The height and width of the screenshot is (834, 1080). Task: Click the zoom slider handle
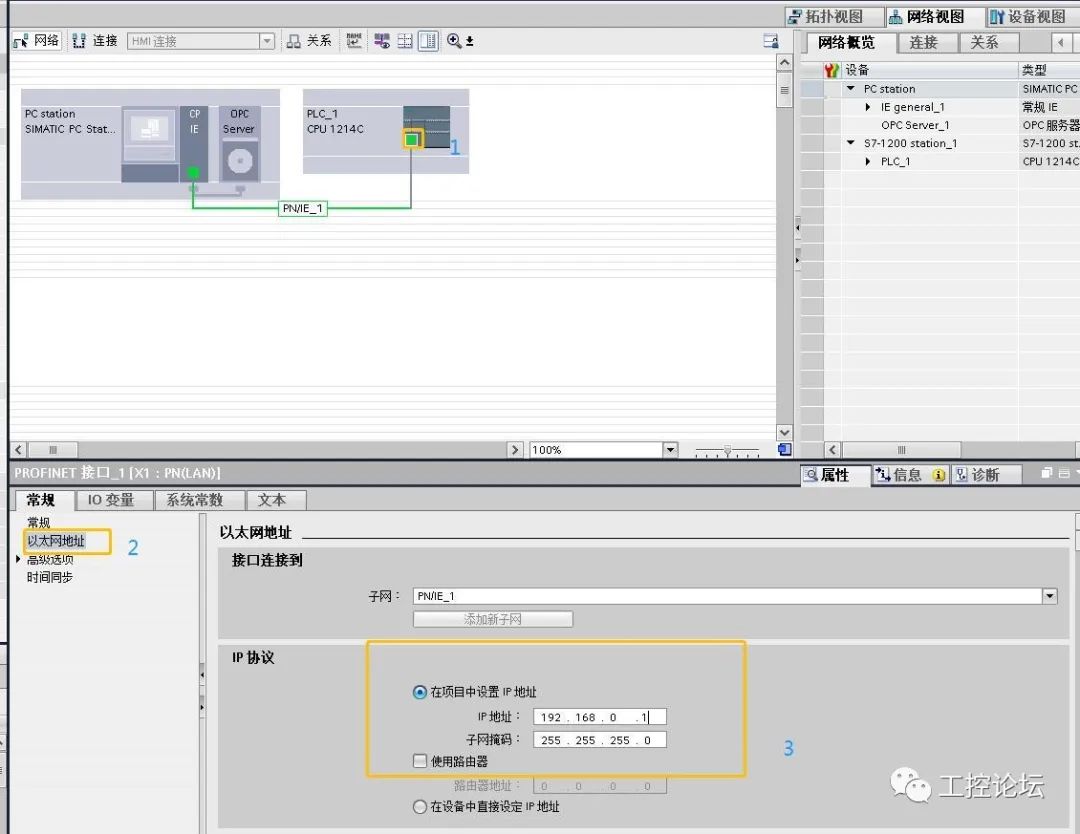click(x=727, y=451)
